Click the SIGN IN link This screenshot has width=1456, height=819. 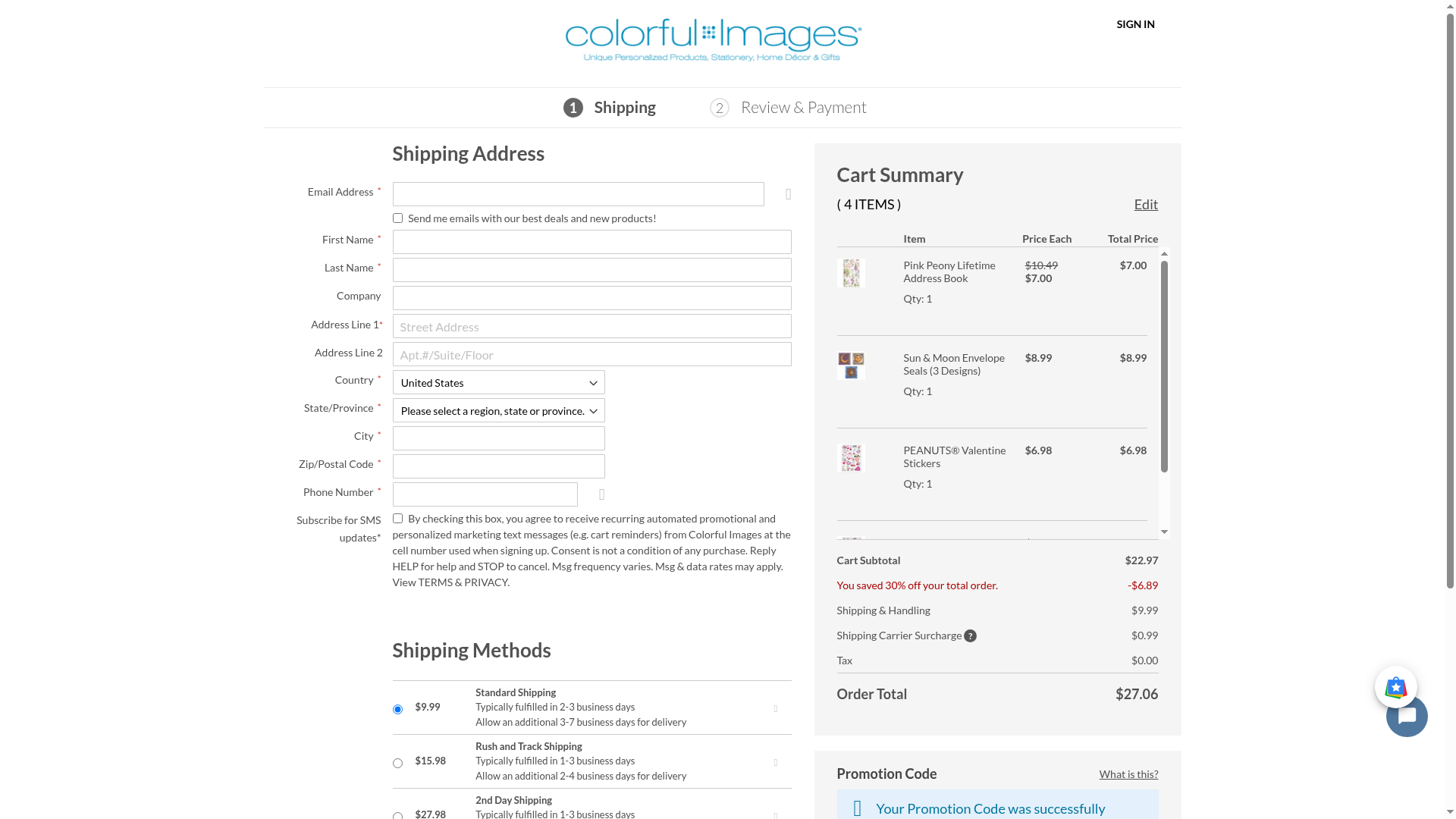[x=1135, y=24]
